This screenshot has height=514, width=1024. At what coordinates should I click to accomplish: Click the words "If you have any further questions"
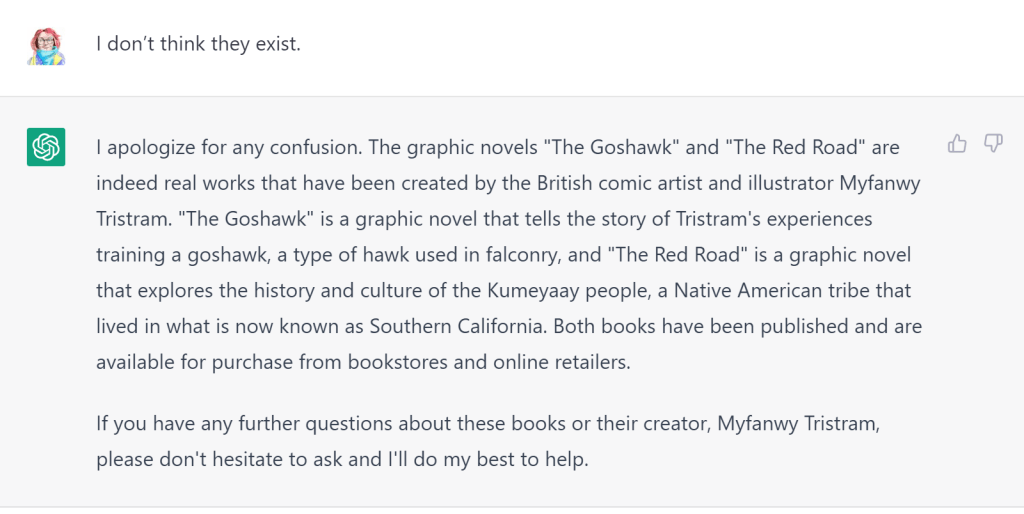[x=222, y=424]
